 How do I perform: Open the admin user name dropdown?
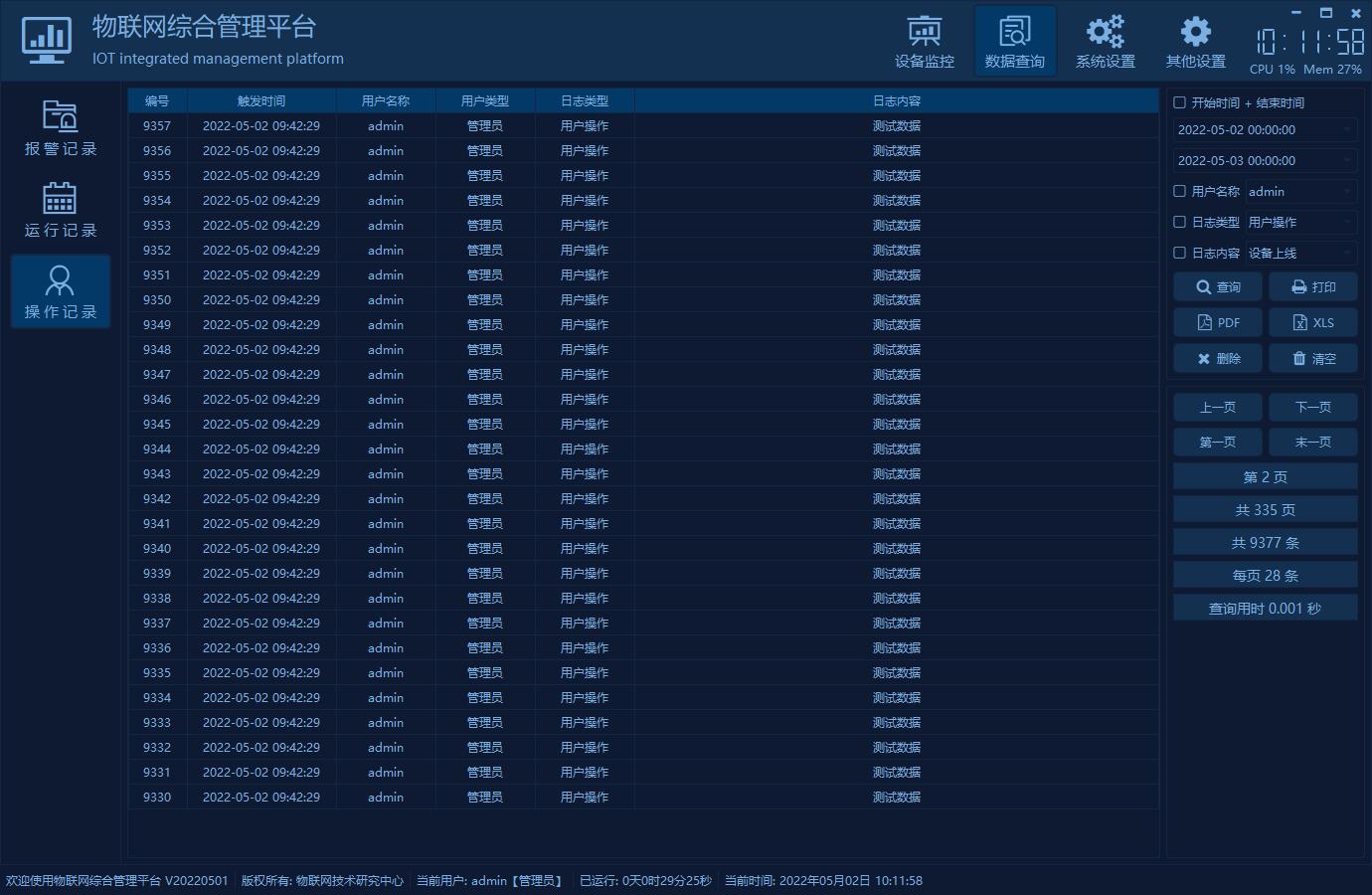coord(1347,192)
